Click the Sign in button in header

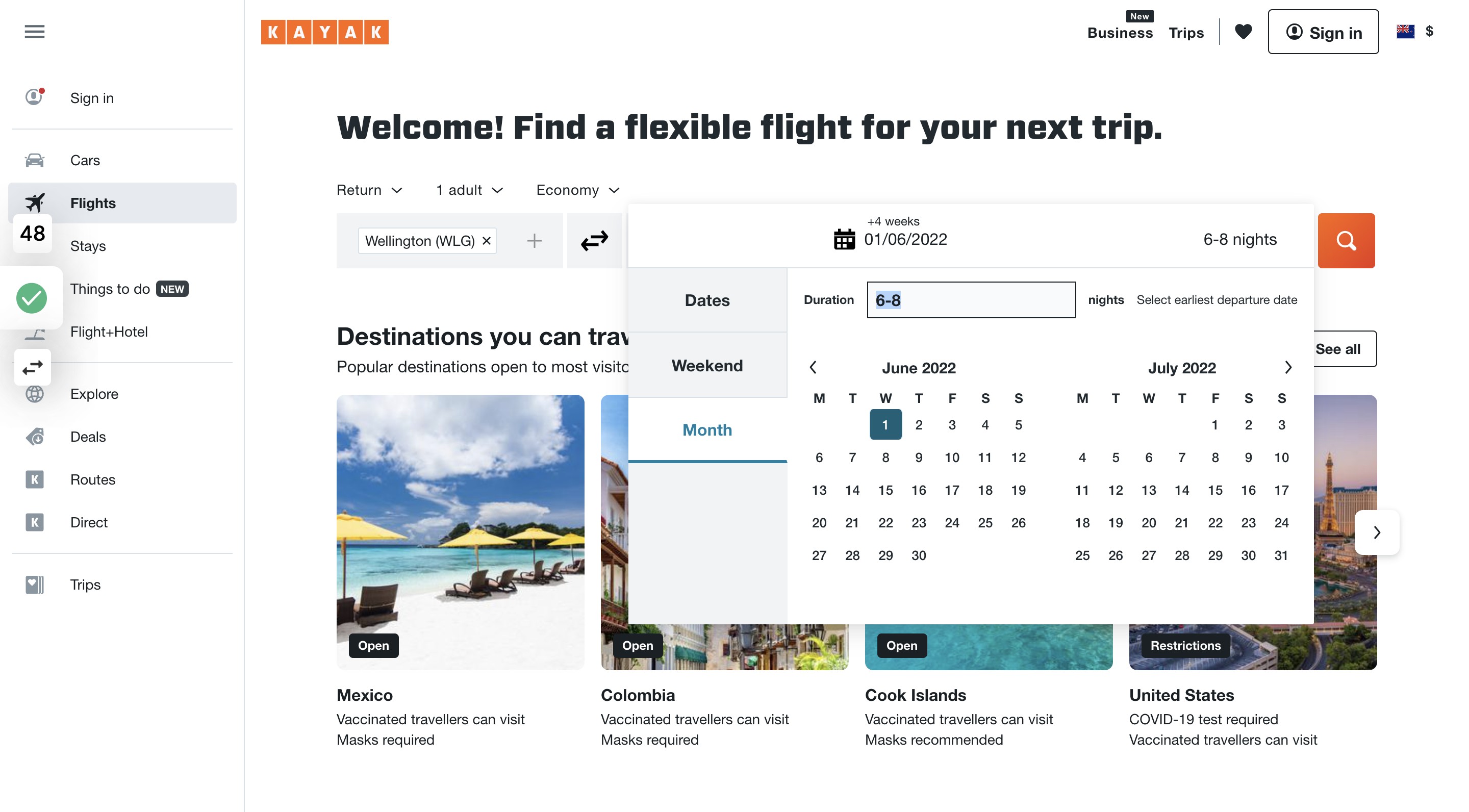1323,32
